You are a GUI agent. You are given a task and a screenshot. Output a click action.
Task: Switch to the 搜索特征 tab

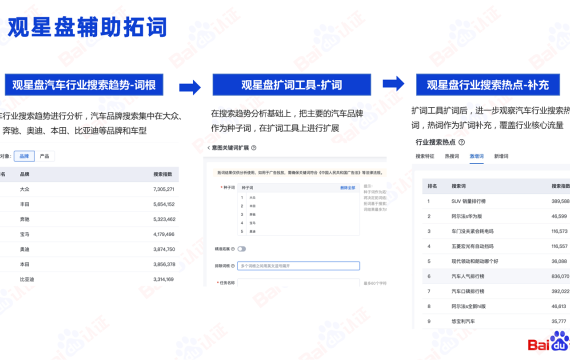(x=425, y=156)
